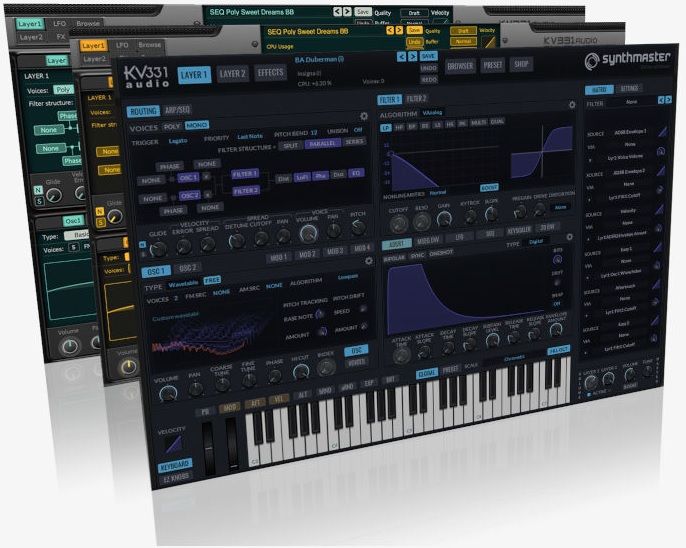Open the FM SRC dropdown

221,292
